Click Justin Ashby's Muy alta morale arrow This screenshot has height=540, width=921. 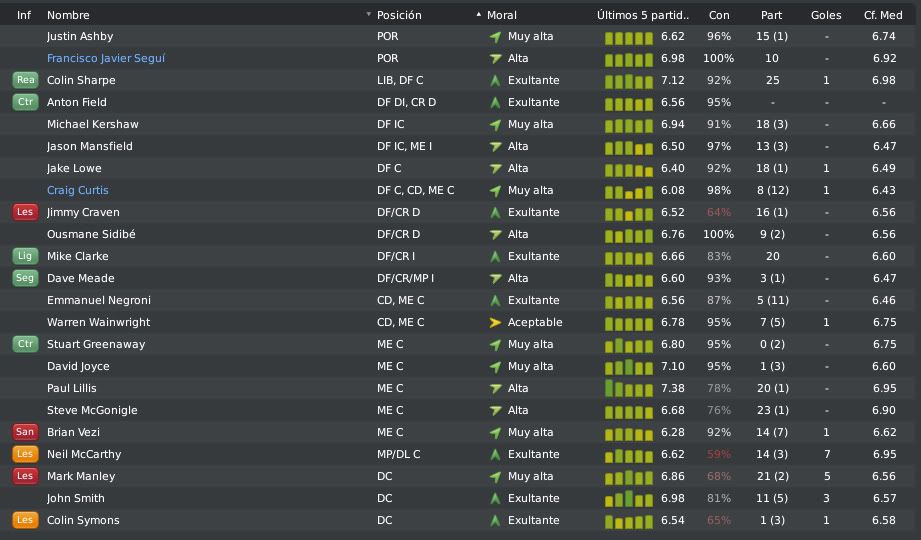495,36
